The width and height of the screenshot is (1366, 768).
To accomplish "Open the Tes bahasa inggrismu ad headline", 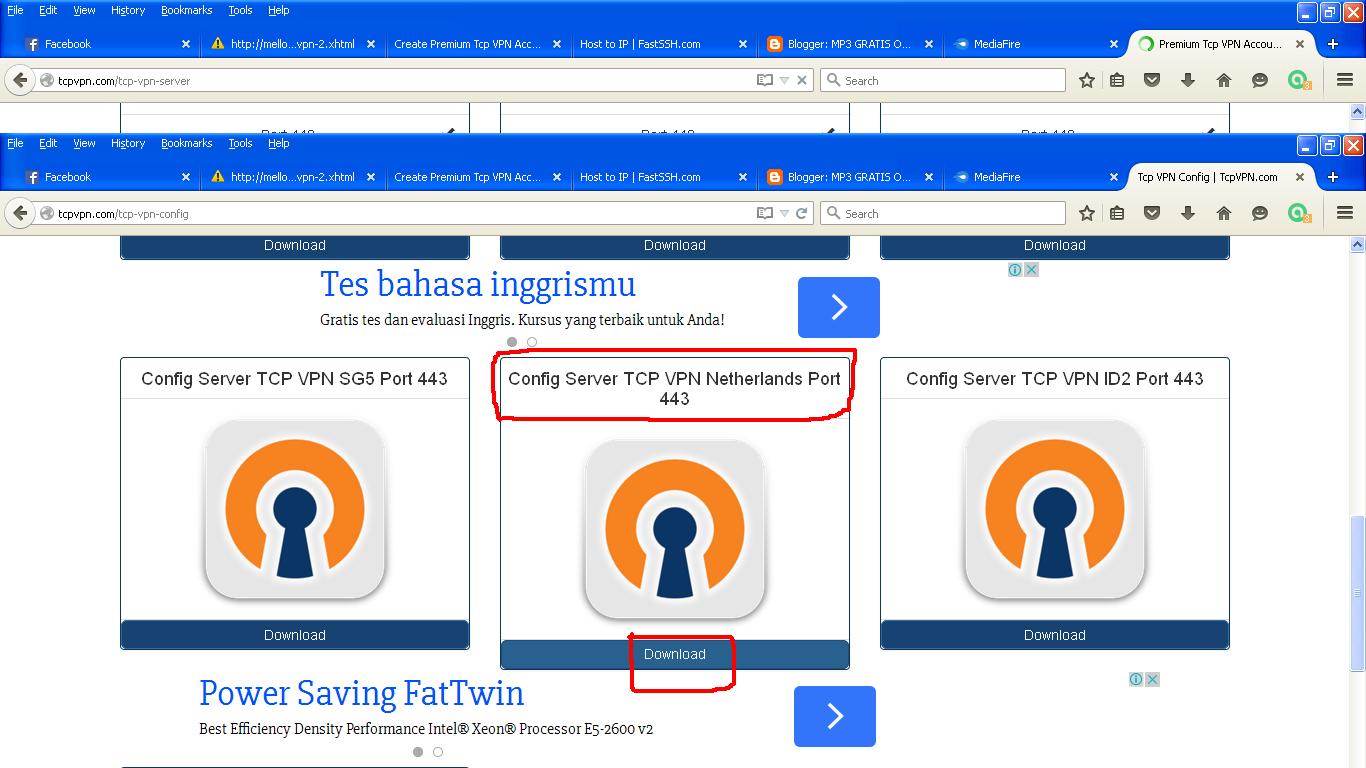I will tap(478, 284).
